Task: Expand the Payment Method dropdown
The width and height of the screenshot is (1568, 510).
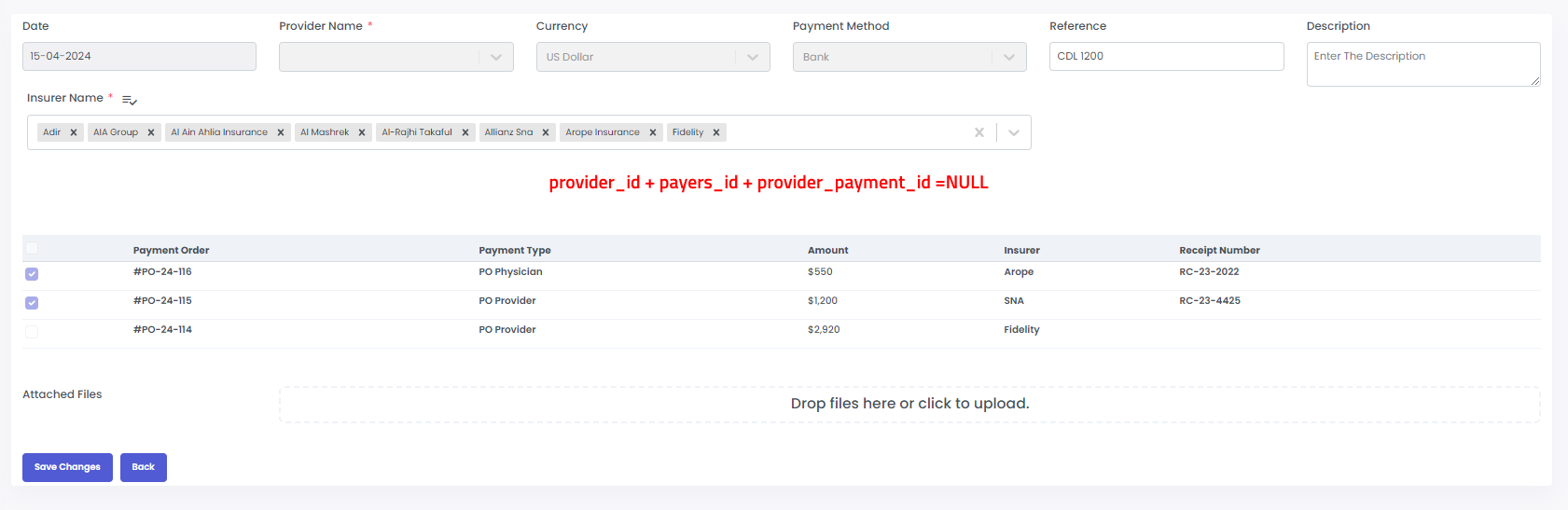Action: click(x=1008, y=57)
